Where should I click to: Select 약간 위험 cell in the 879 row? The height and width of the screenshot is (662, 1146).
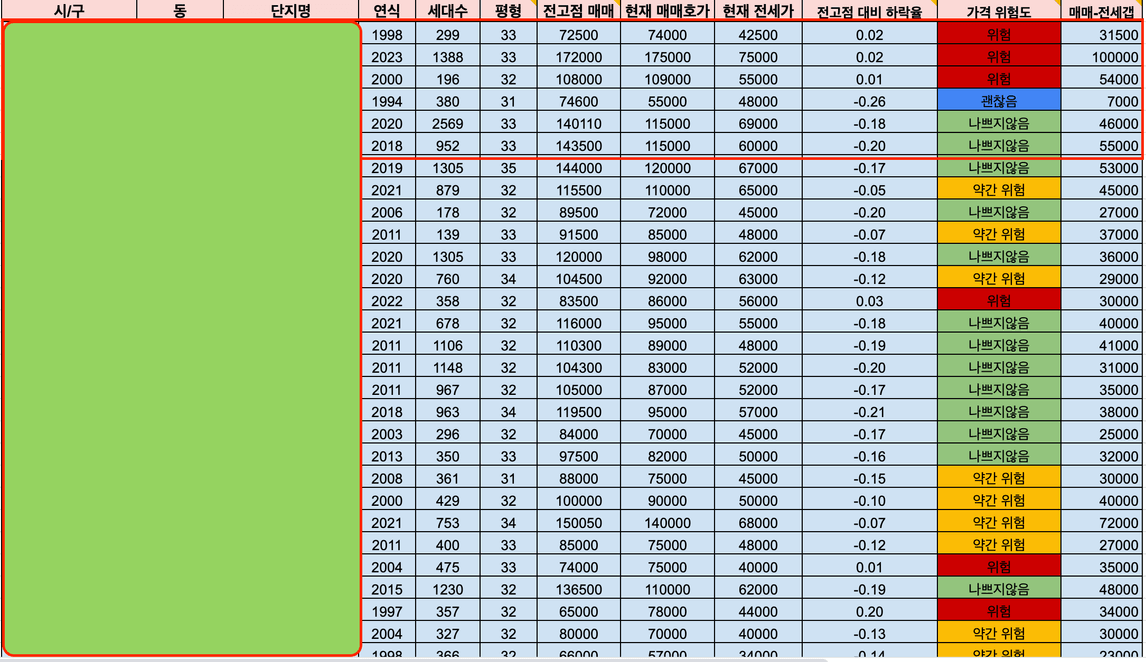point(998,190)
